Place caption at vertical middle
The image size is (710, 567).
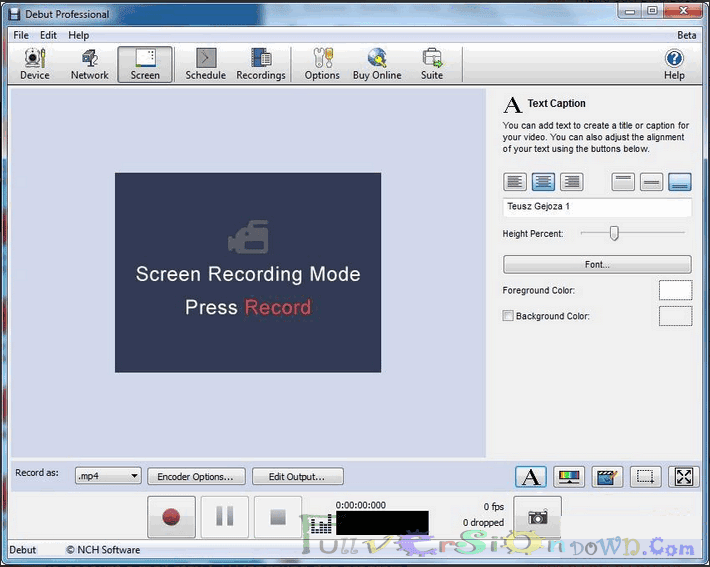pyautogui.click(x=652, y=182)
